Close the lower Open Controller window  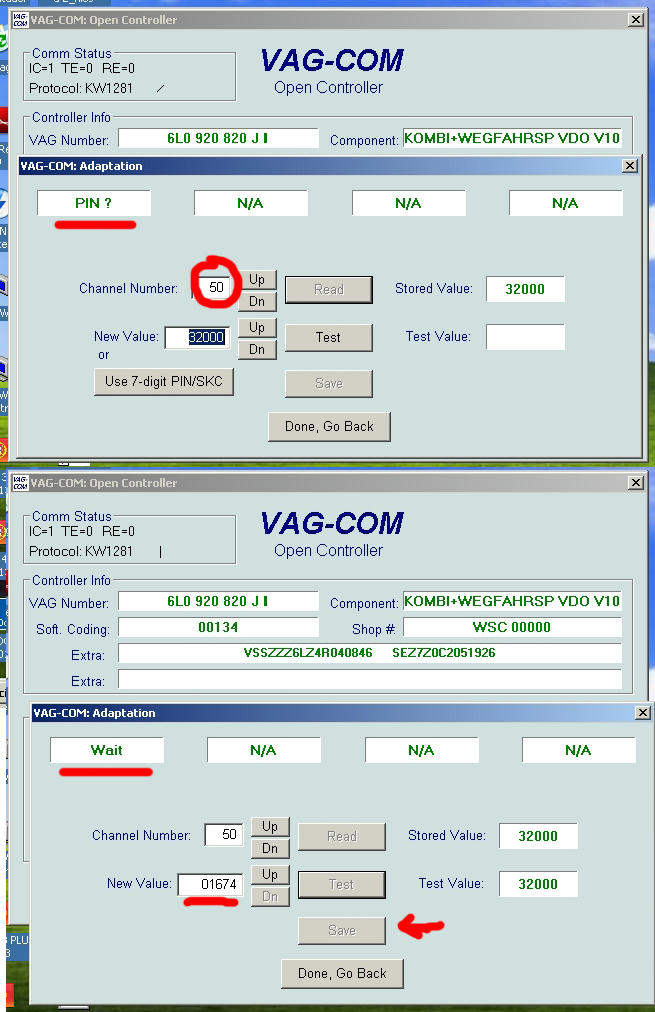click(636, 482)
